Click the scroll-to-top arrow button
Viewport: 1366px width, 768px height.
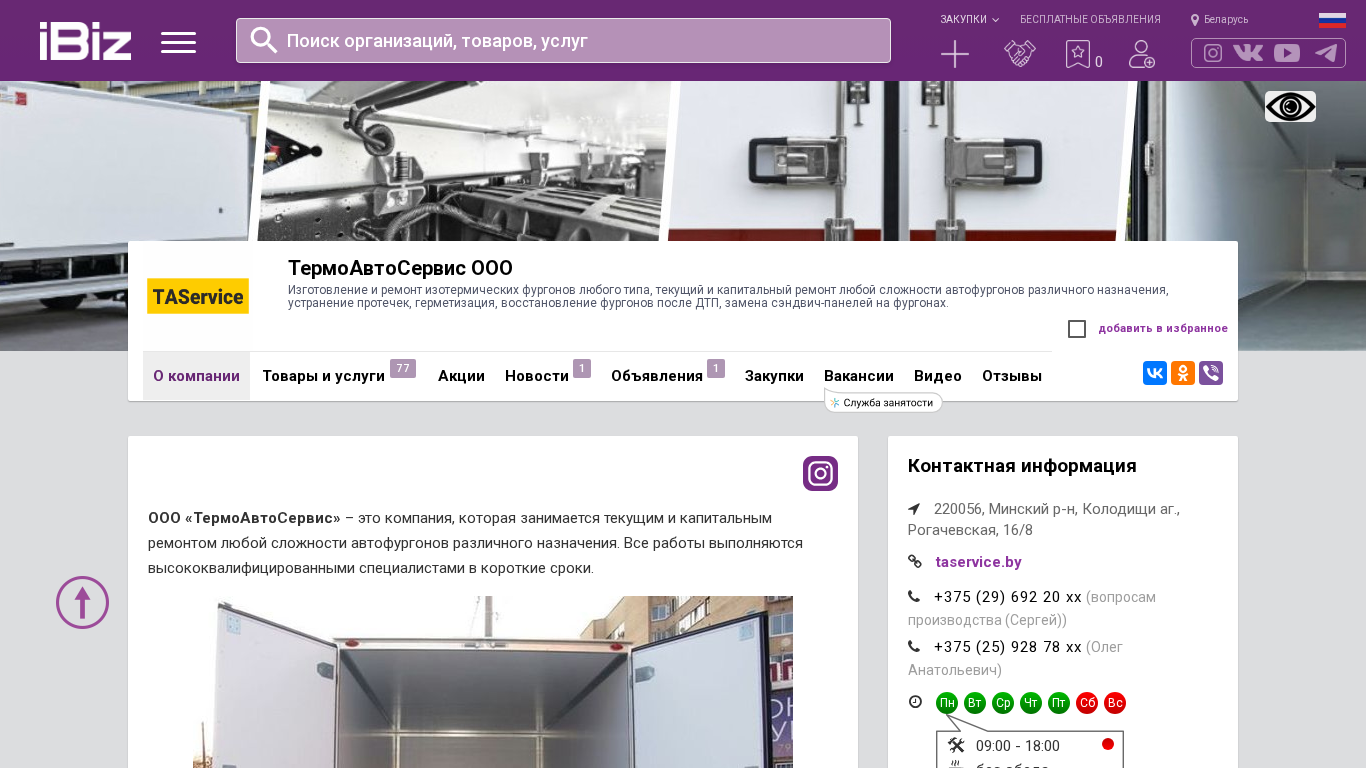(82, 602)
